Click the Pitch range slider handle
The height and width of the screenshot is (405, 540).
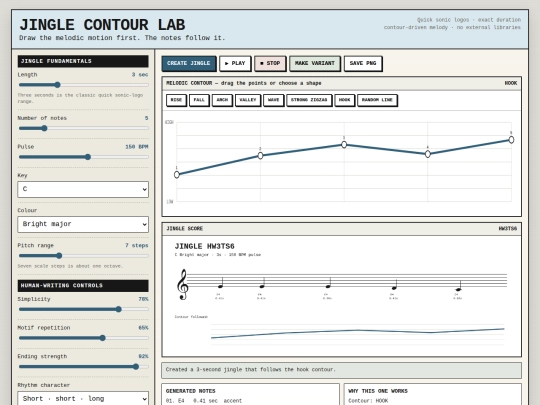pos(59,256)
